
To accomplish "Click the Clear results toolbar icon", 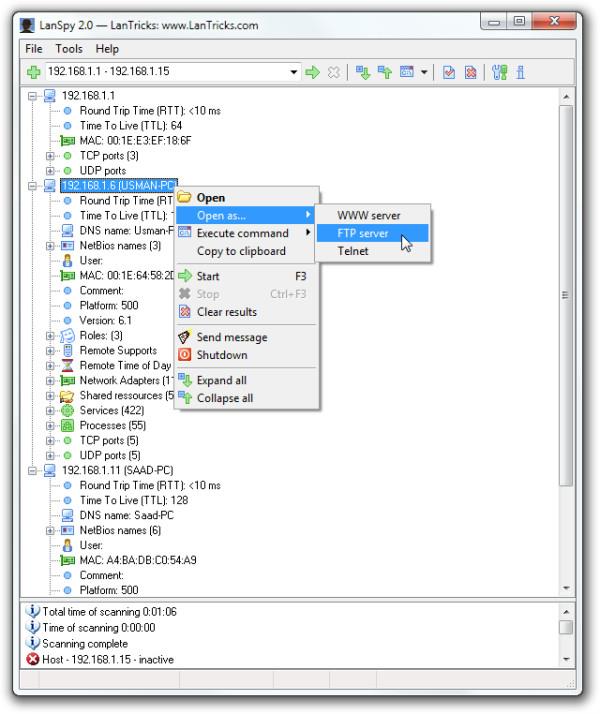I will pyautogui.click(x=471, y=72).
